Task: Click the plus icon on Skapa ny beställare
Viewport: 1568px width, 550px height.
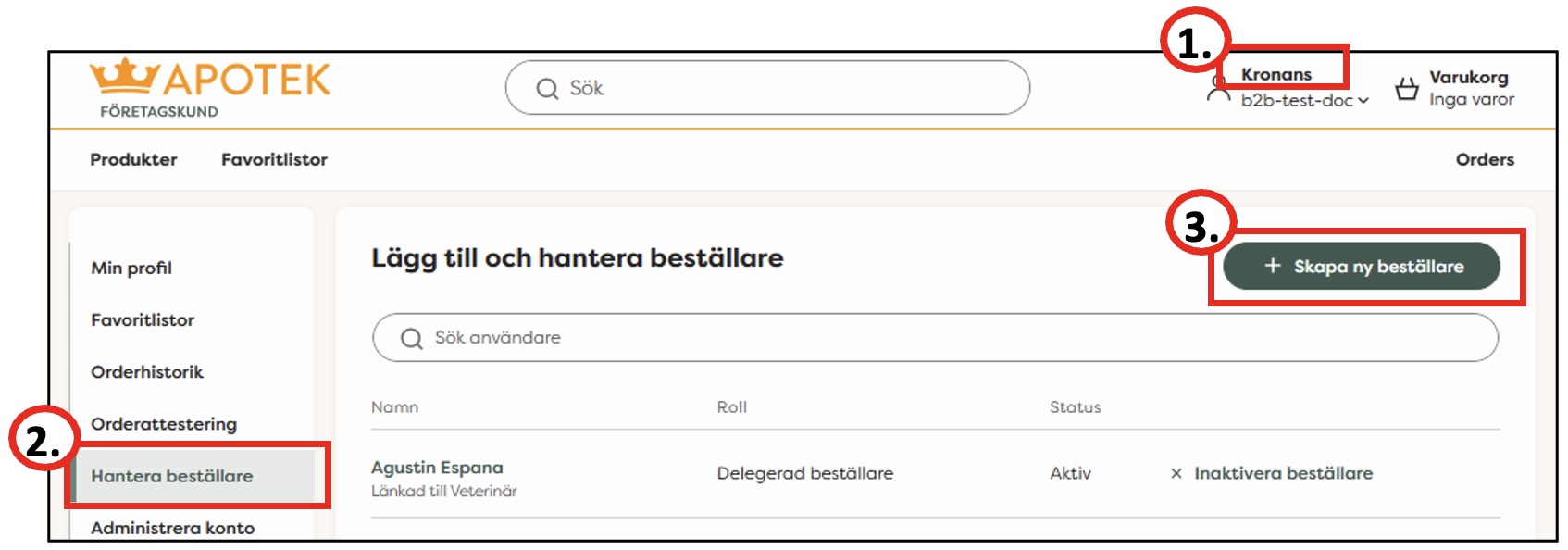Action: (1272, 266)
